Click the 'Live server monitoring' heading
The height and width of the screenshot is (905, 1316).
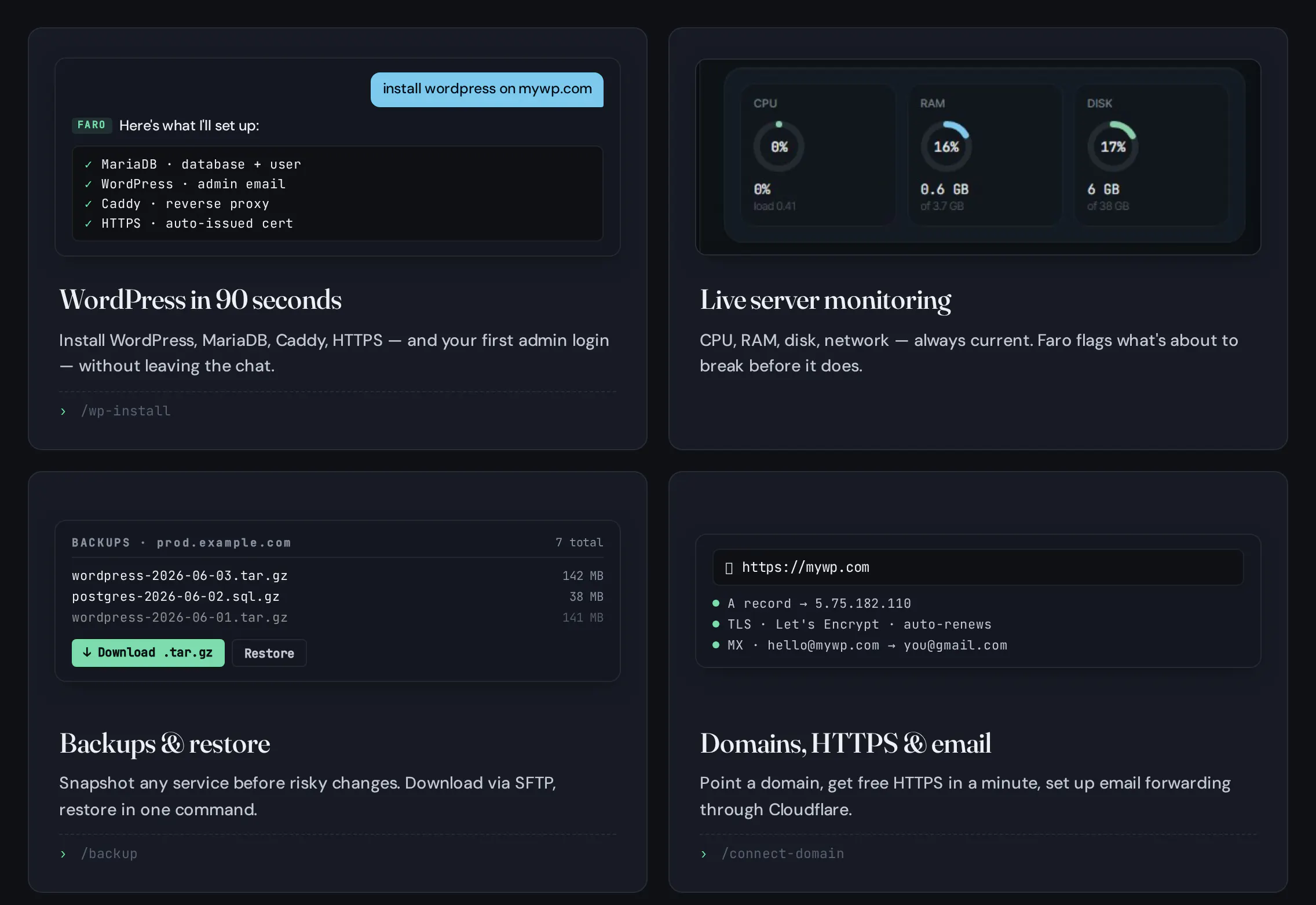825,300
